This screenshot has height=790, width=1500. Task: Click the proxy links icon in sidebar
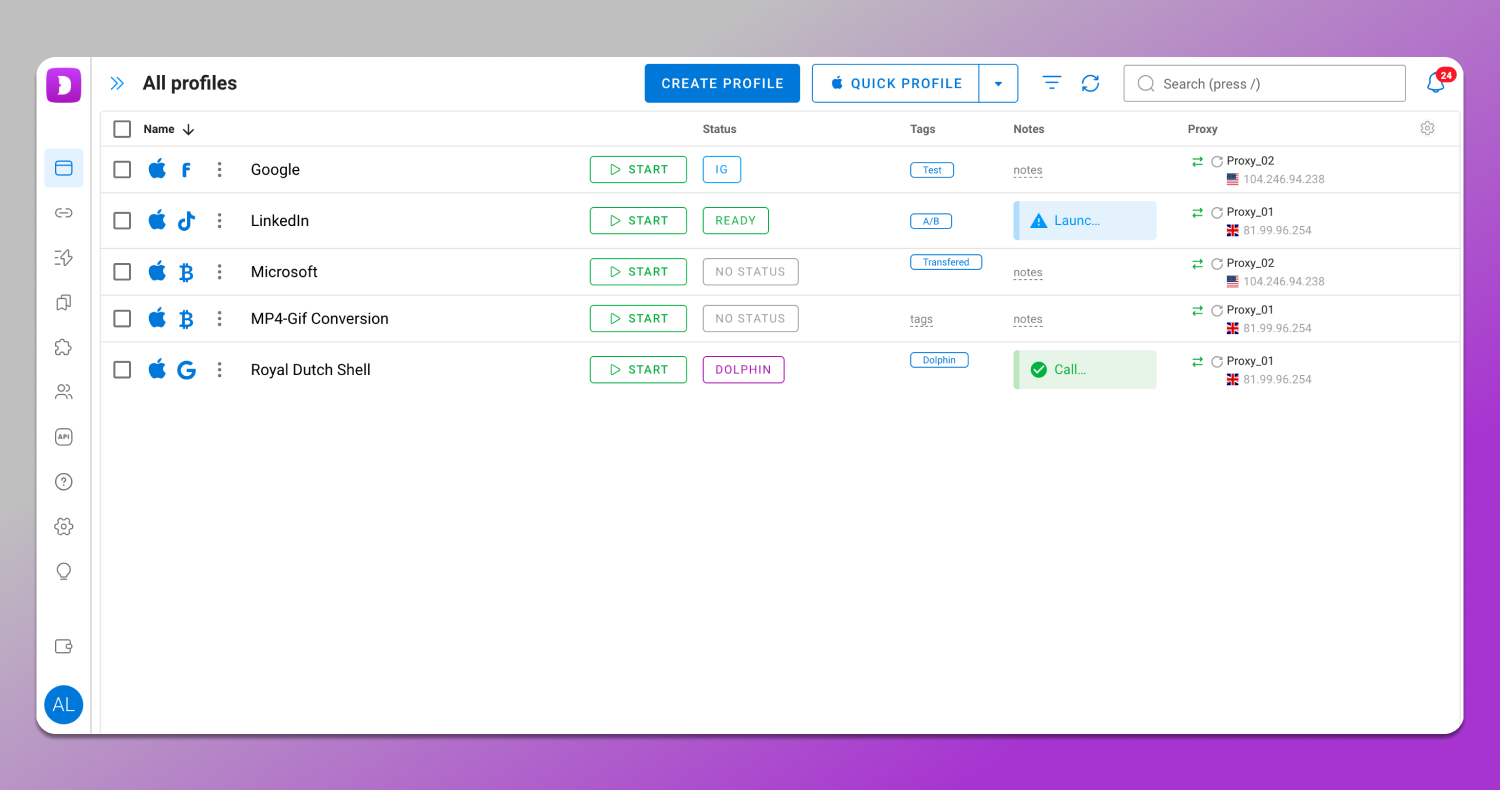pyautogui.click(x=63, y=213)
